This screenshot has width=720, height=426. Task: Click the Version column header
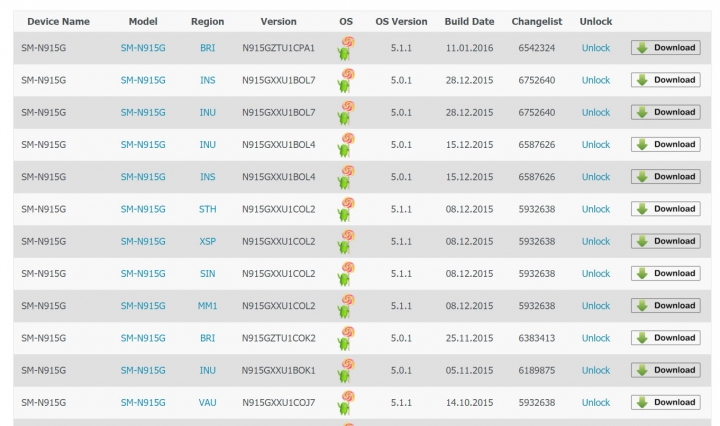pos(278,22)
